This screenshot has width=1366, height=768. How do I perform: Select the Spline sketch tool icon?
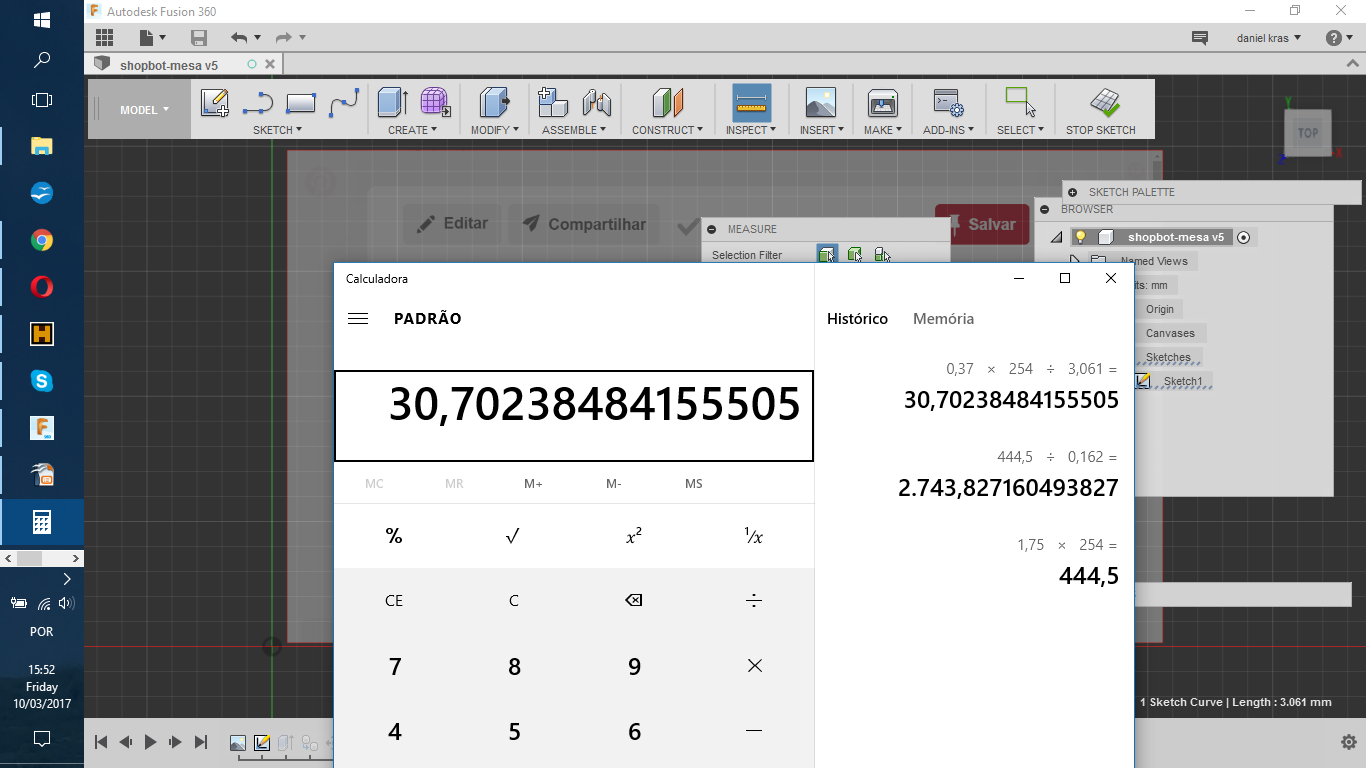(x=344, y=103)
